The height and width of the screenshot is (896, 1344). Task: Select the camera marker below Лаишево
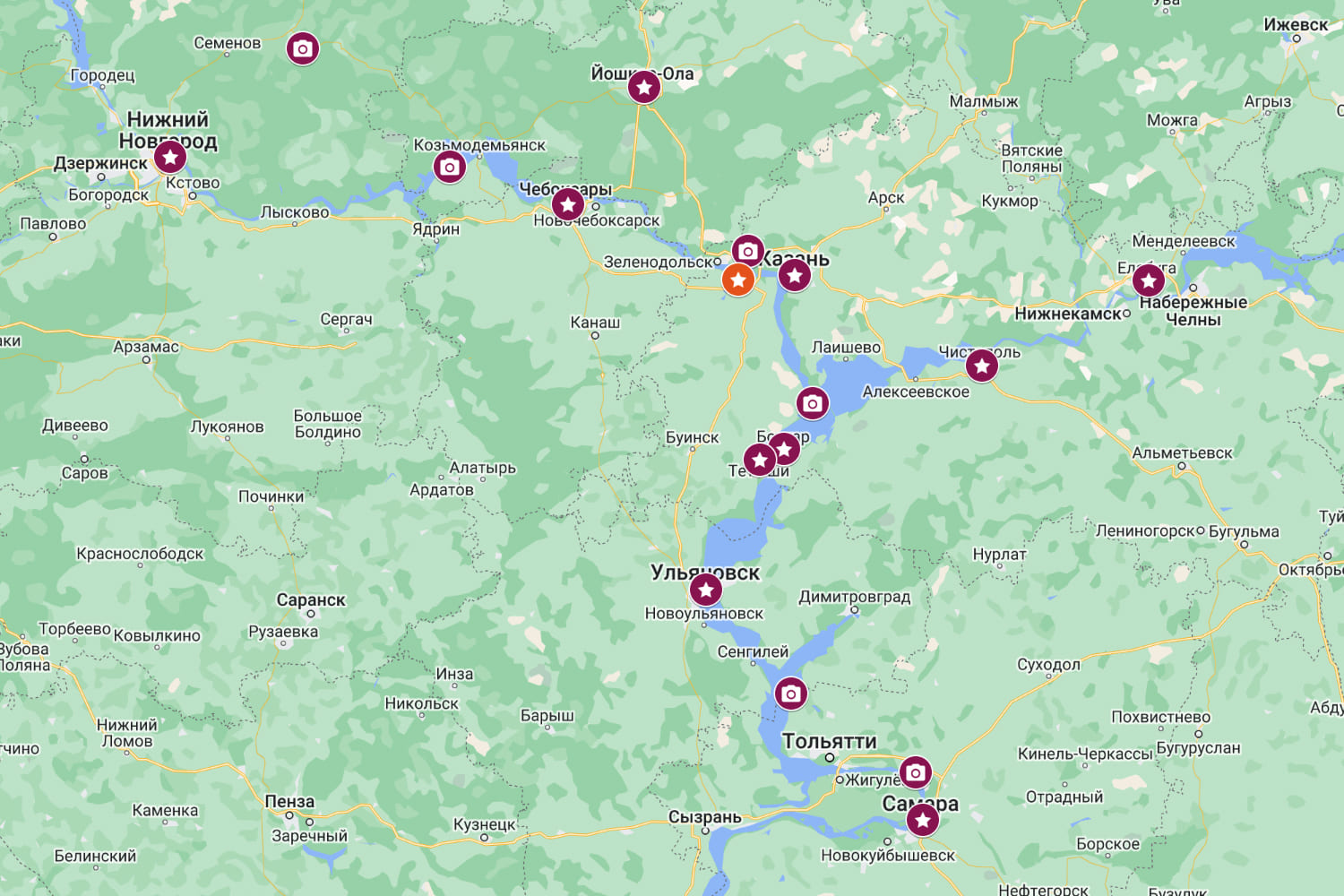tap(813, 403)
